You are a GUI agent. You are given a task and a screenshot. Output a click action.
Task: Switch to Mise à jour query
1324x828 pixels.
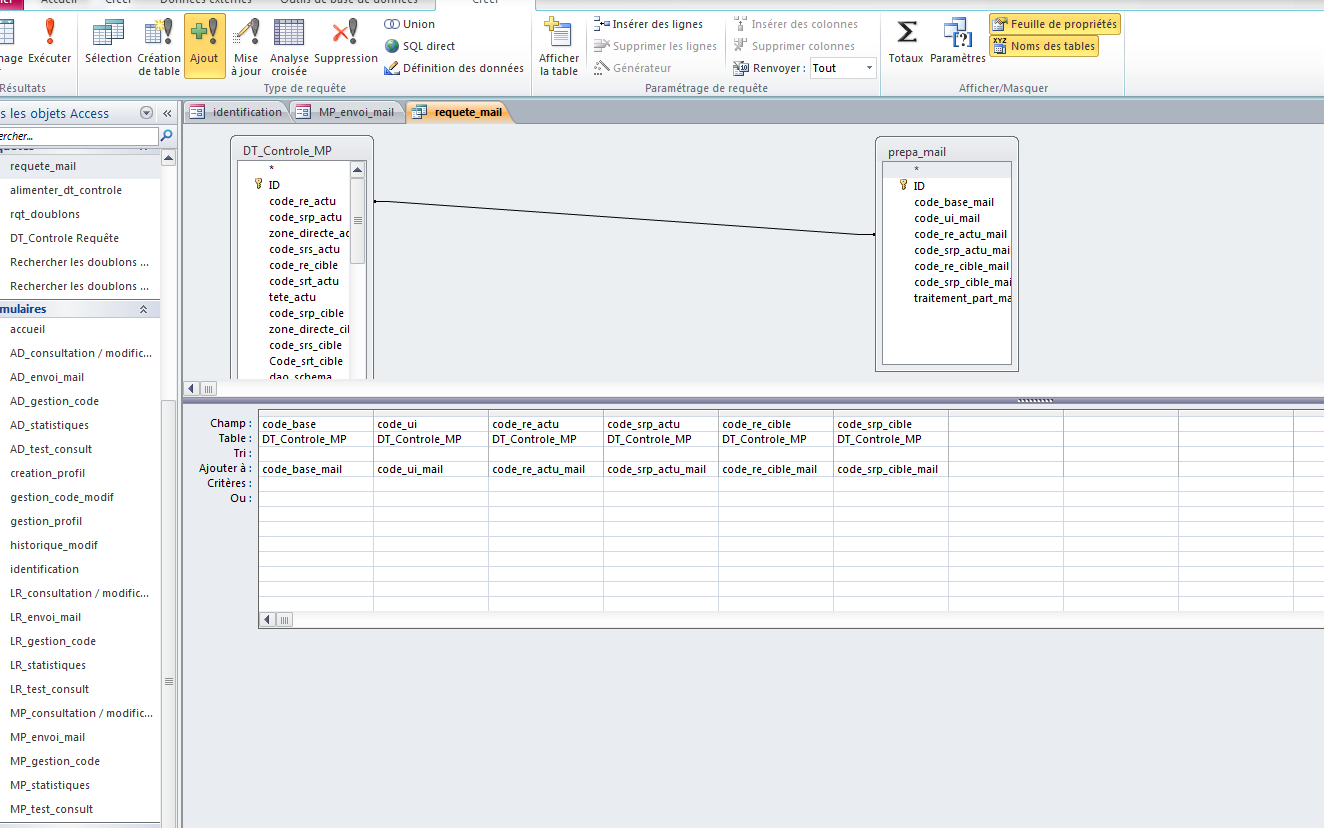coord(246,45)
